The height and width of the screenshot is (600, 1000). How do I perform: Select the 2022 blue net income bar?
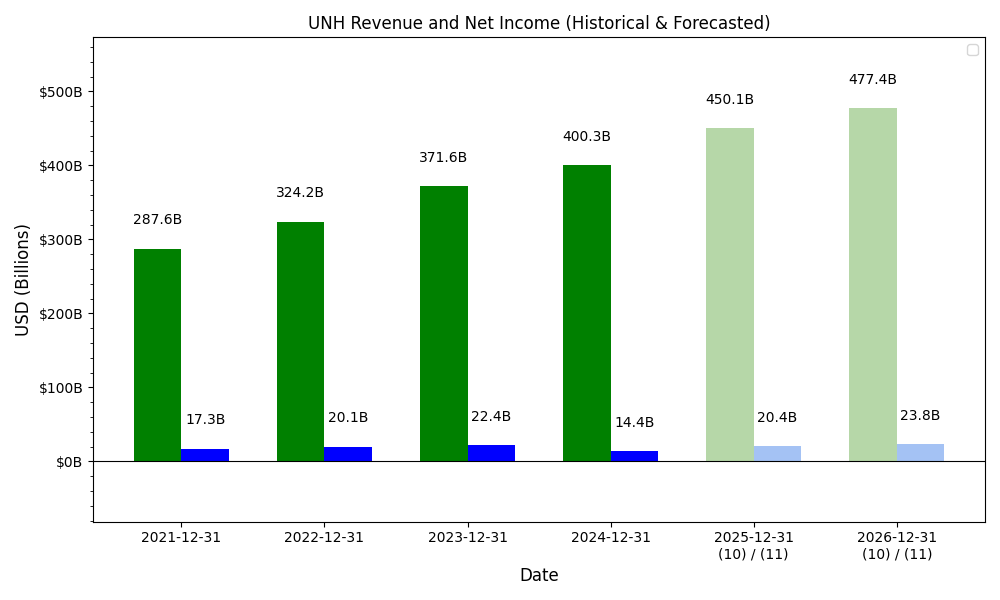point(348,454)
